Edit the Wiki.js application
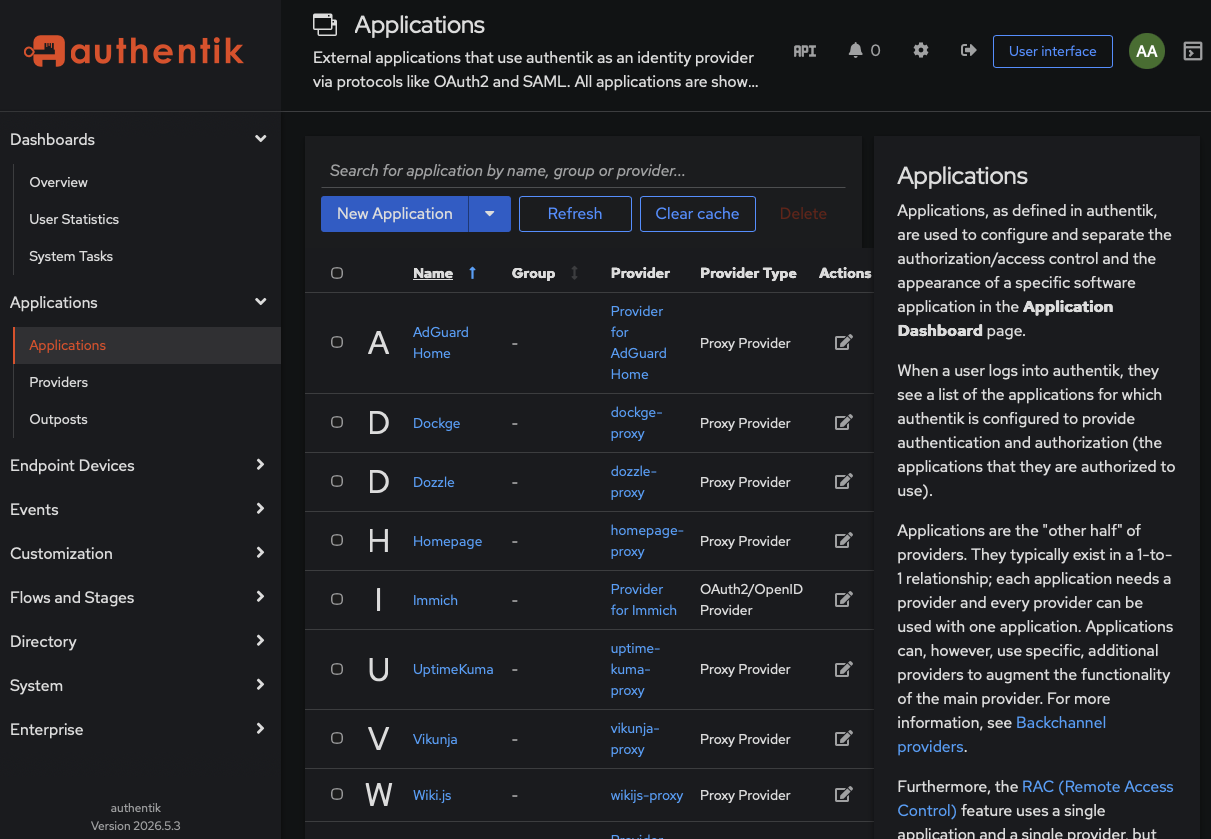This screenshot has width=1211, height=839. [844, 795]
